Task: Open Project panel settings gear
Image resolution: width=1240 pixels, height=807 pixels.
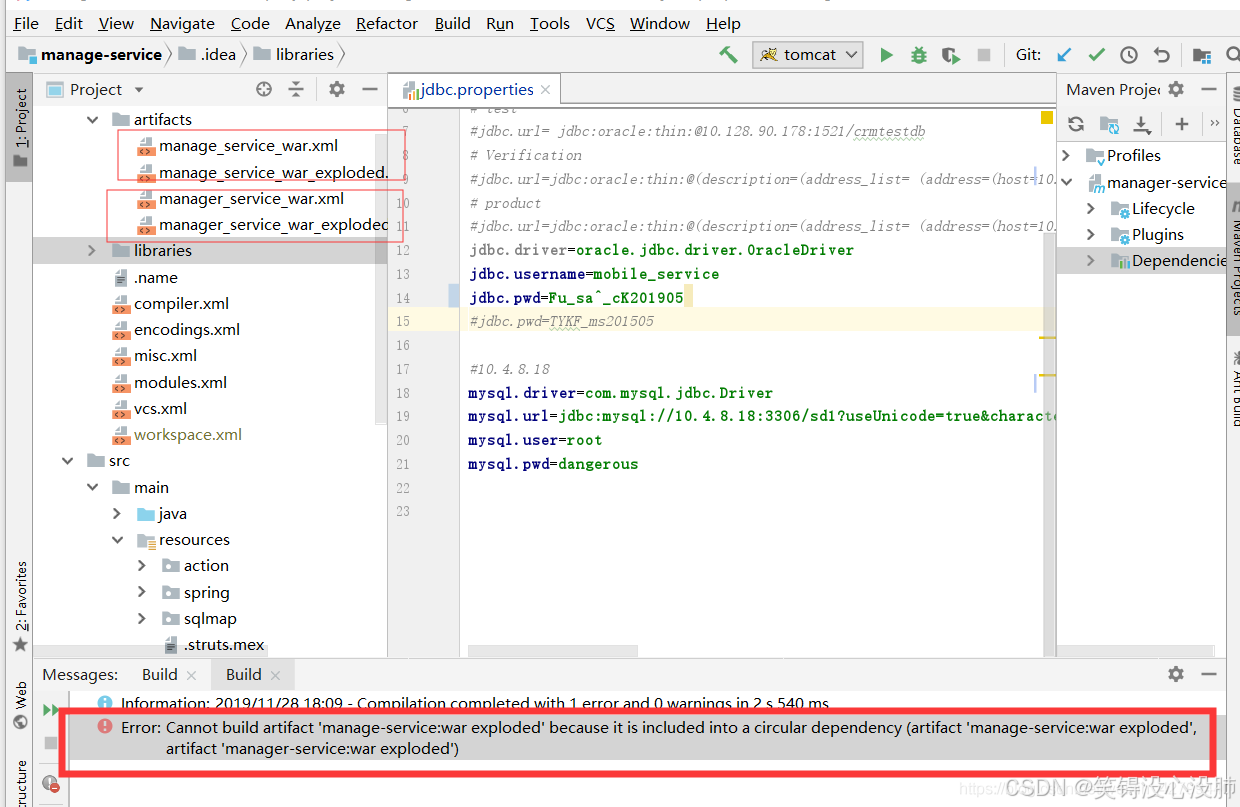Action: click(337, 89)
